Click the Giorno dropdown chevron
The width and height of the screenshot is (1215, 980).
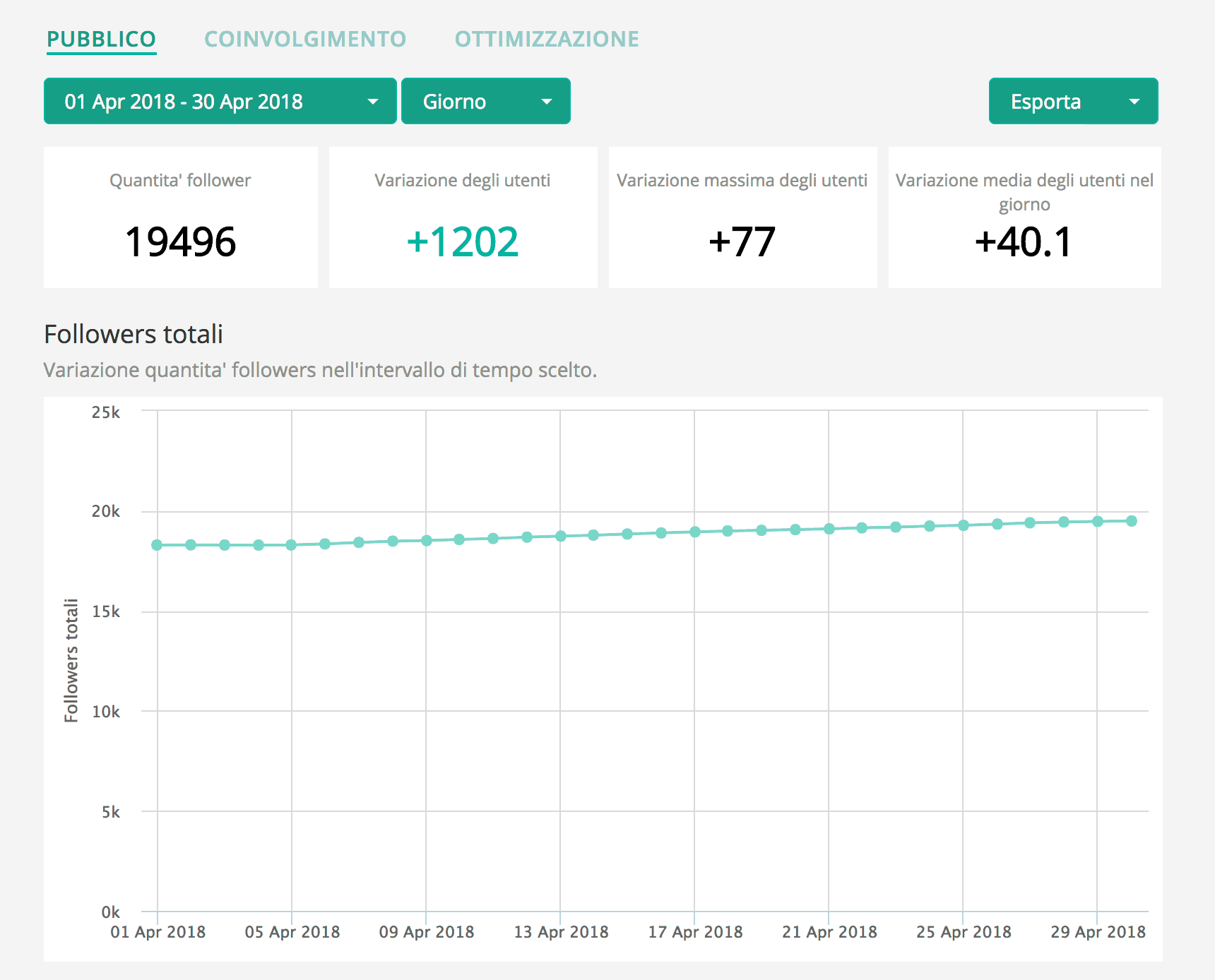[x=547, y=101]
